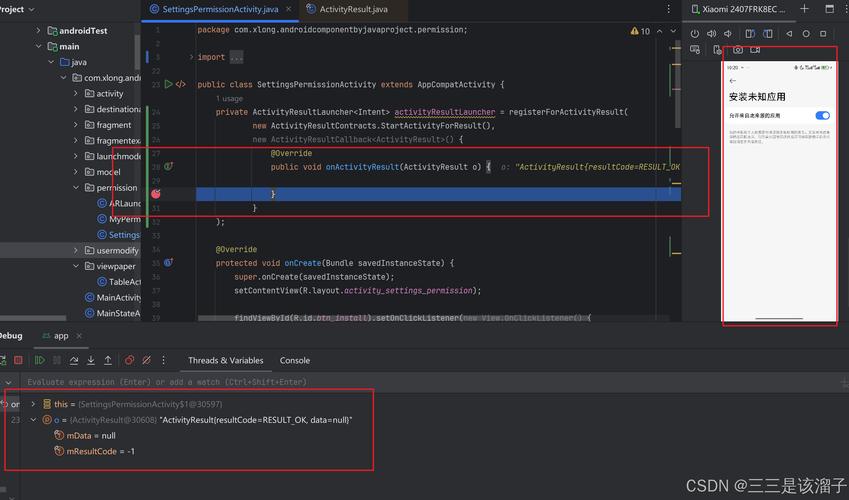This screenshot has height=500, width=849.
Task: Click the Resume Program debug icon
Action: pos(40,360)
